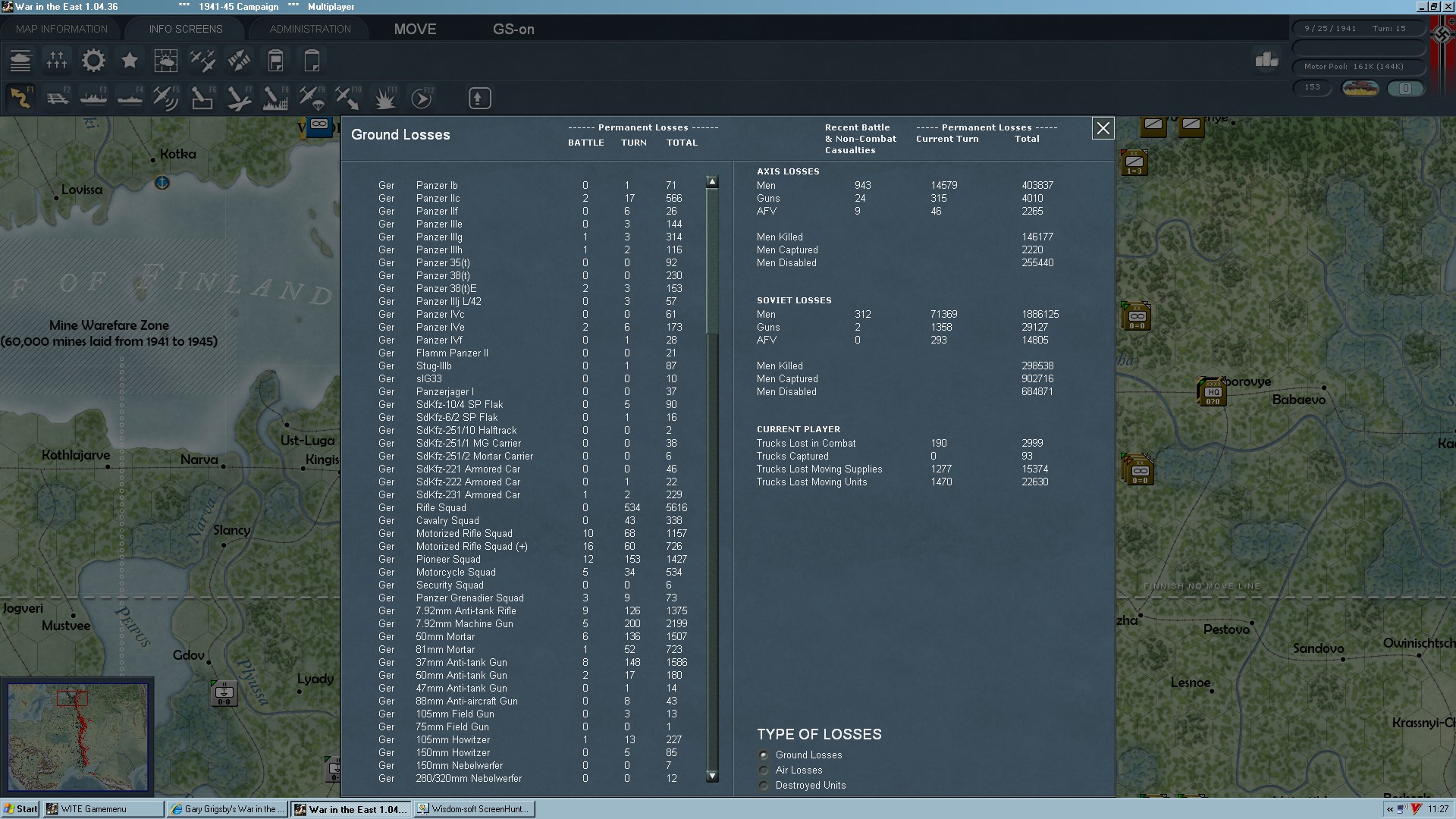Open the flagged clipboard report icon

pyautogui.click(x=275, y=61)
